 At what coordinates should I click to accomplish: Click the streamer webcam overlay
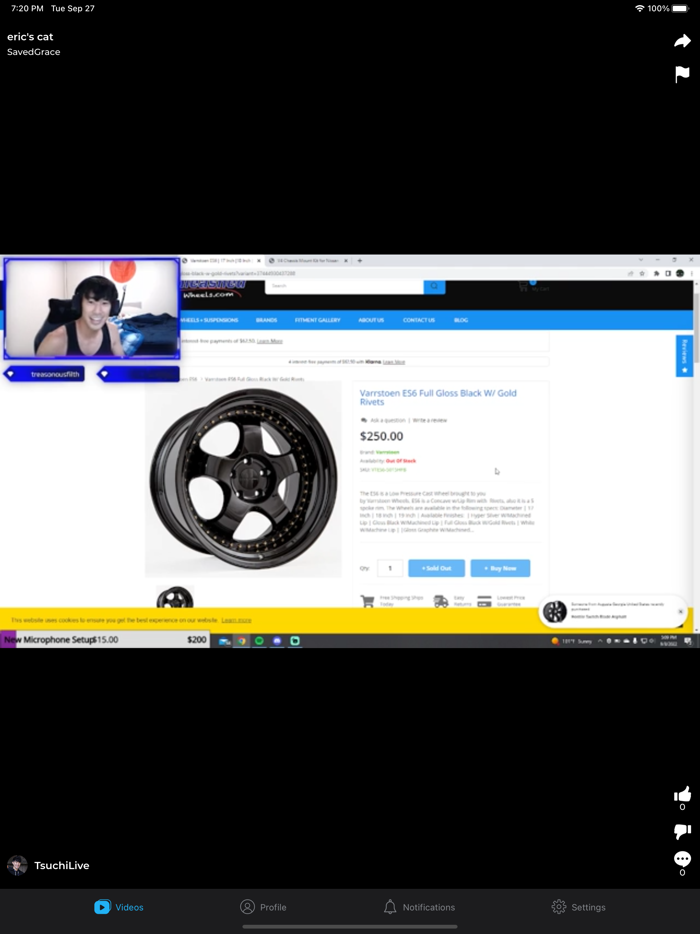[x=92, y=309]
